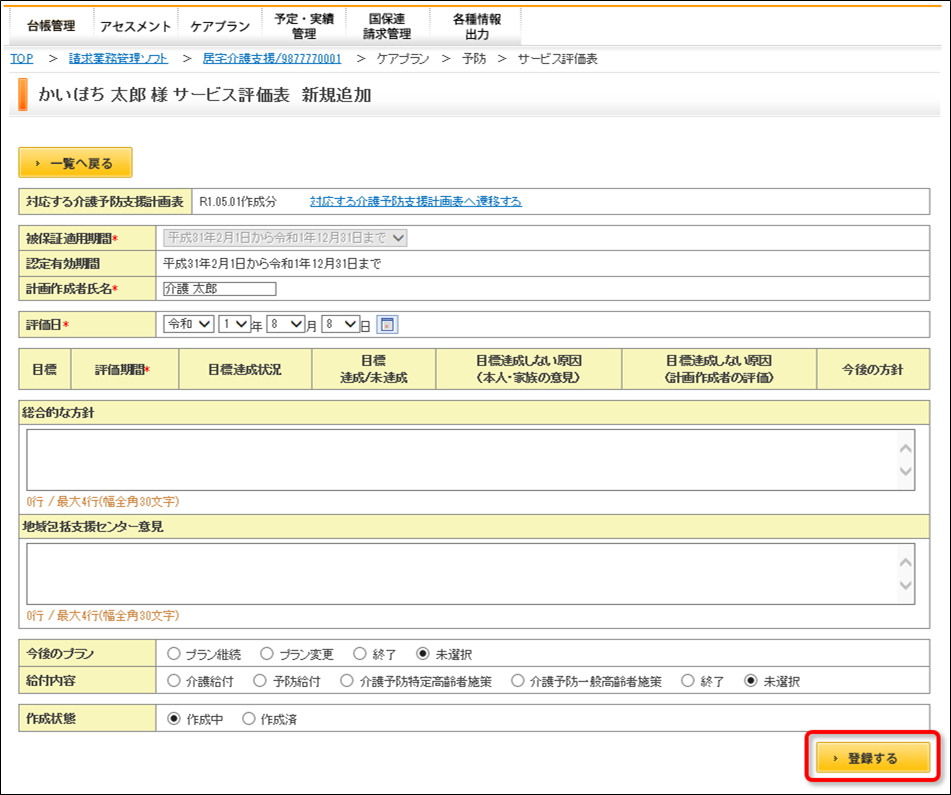951x795 pixels.
Task: Open the calendar picker next to 評価日
Action: click(387, 324)
